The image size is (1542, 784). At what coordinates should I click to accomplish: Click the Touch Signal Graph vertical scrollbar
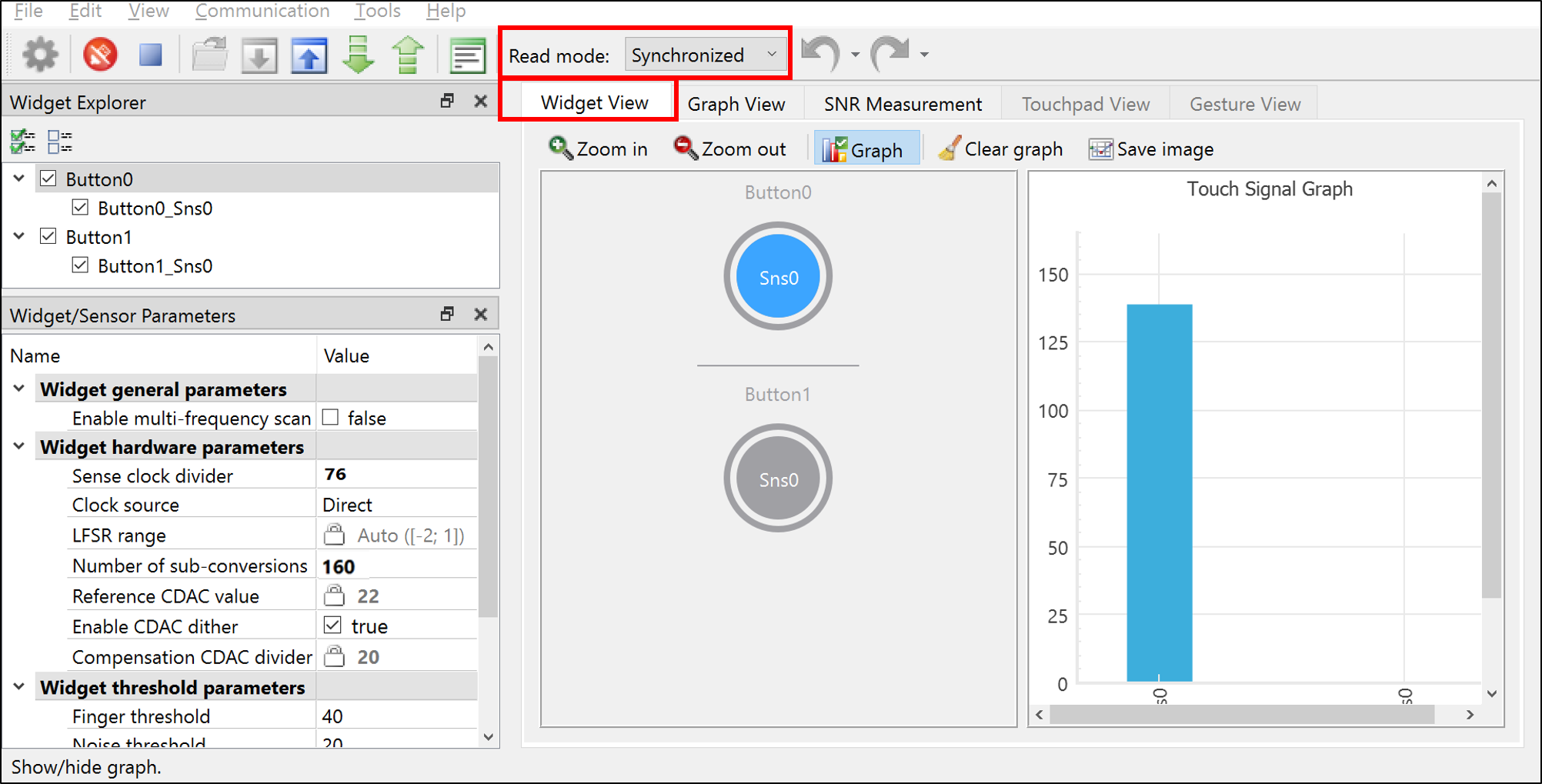point(1492,395)
